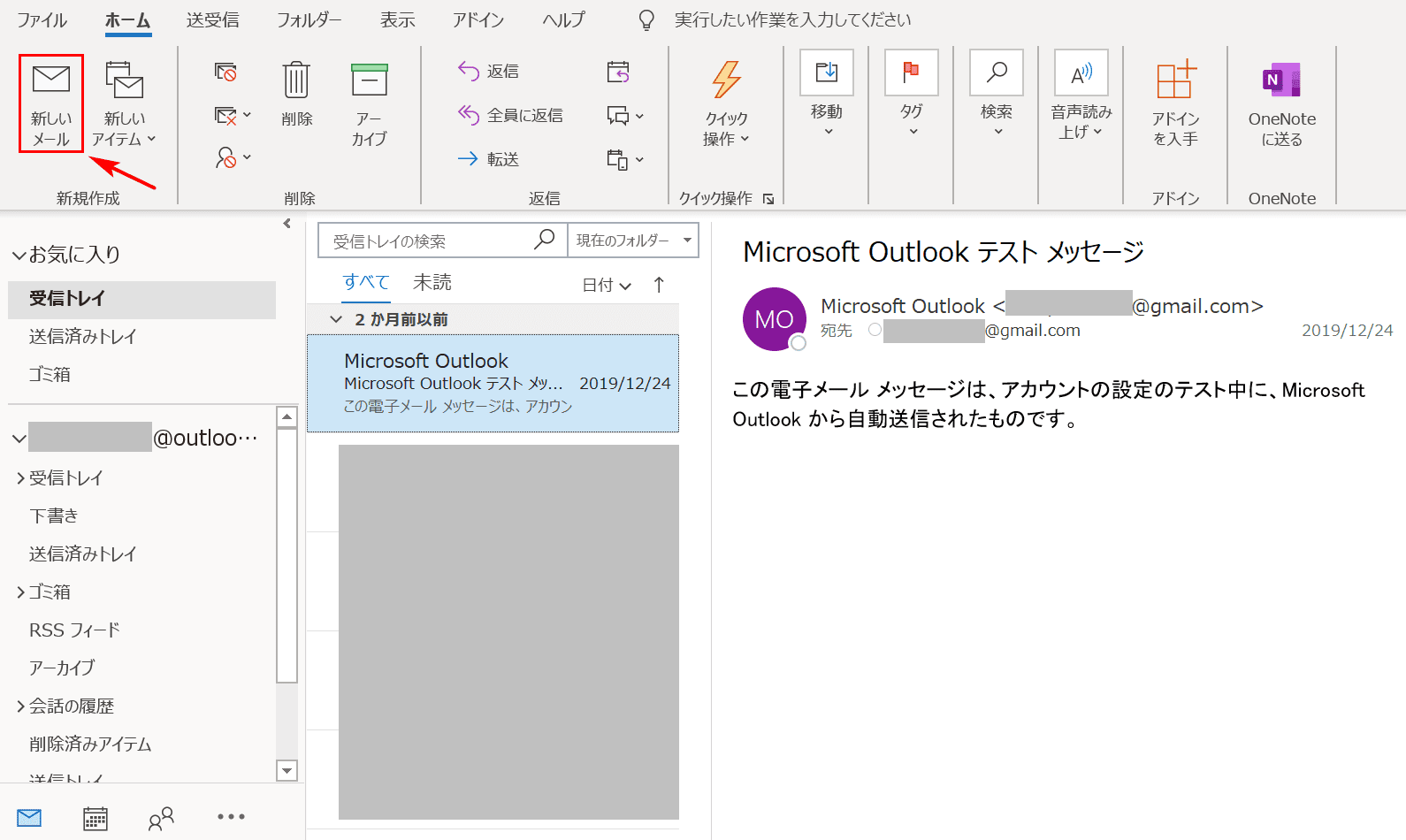This screenshot has width=1406, height=840.
Task: Click 全員に返信 (Reply All) button
Action: point(510,115)
